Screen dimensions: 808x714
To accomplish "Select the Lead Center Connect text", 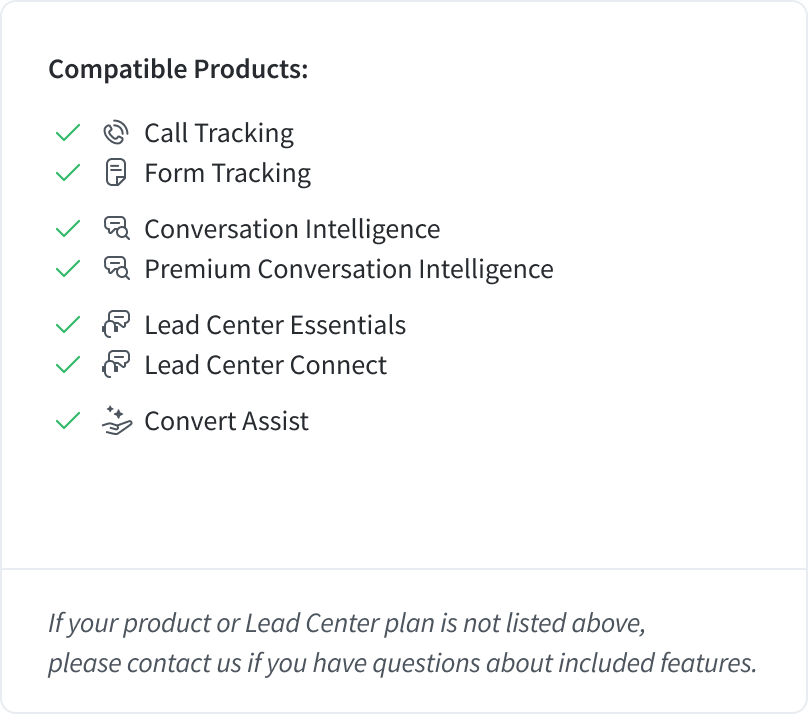I will tap(265, 365).
